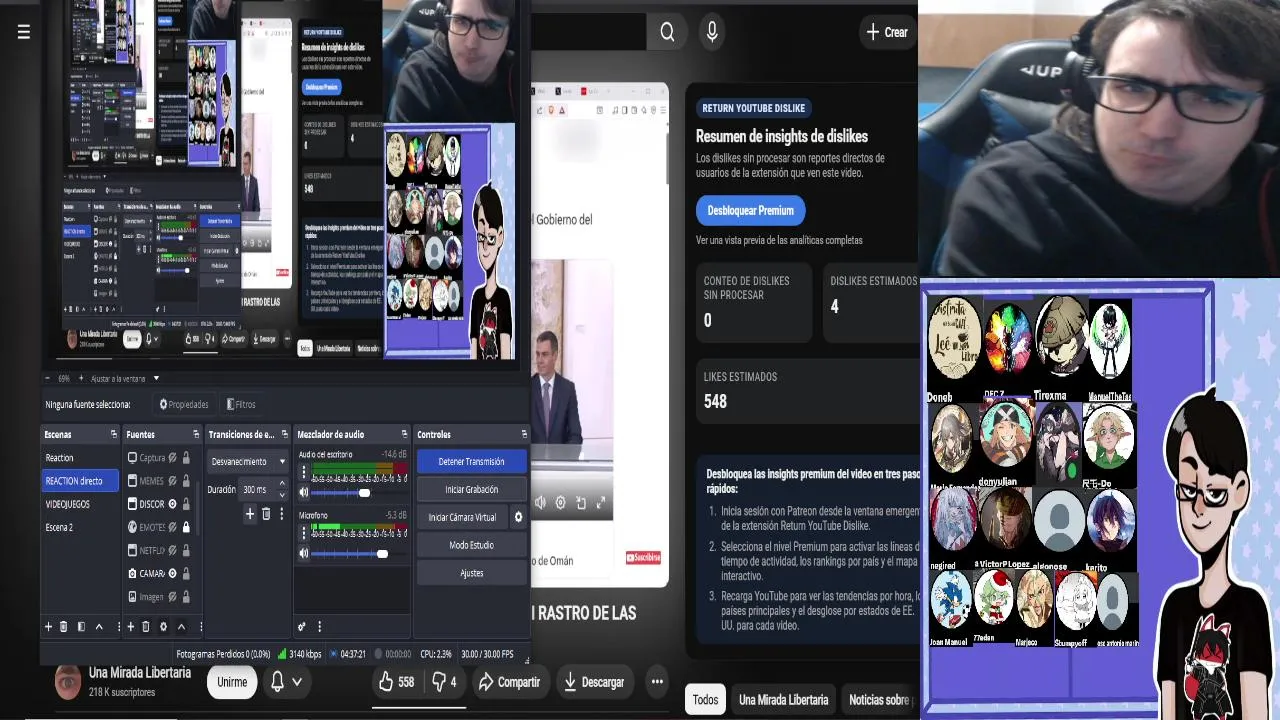Open Una Mirada Libertaria channel avatar

coord(67,682)
